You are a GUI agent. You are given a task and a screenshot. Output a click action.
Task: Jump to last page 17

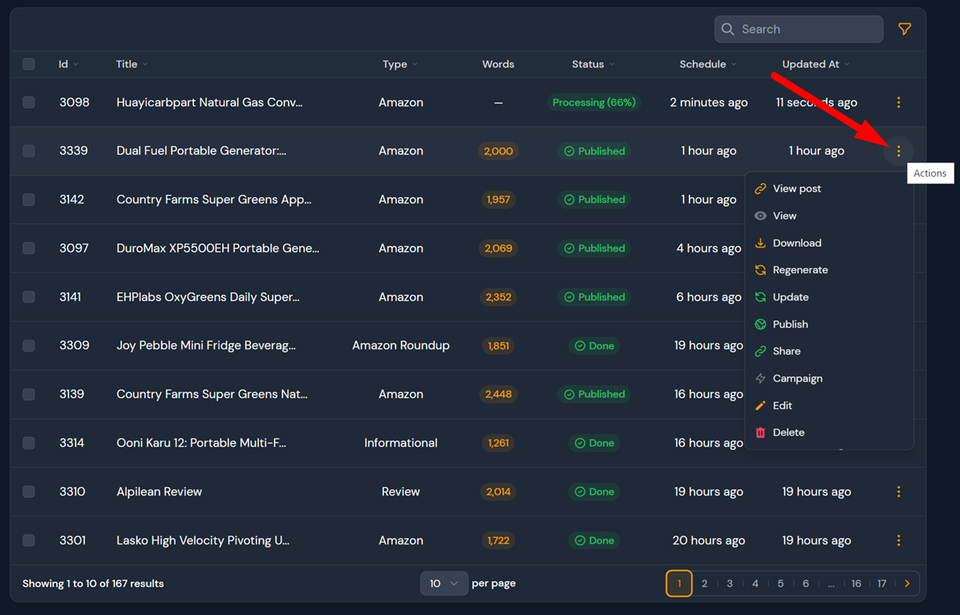pos(882,583)
